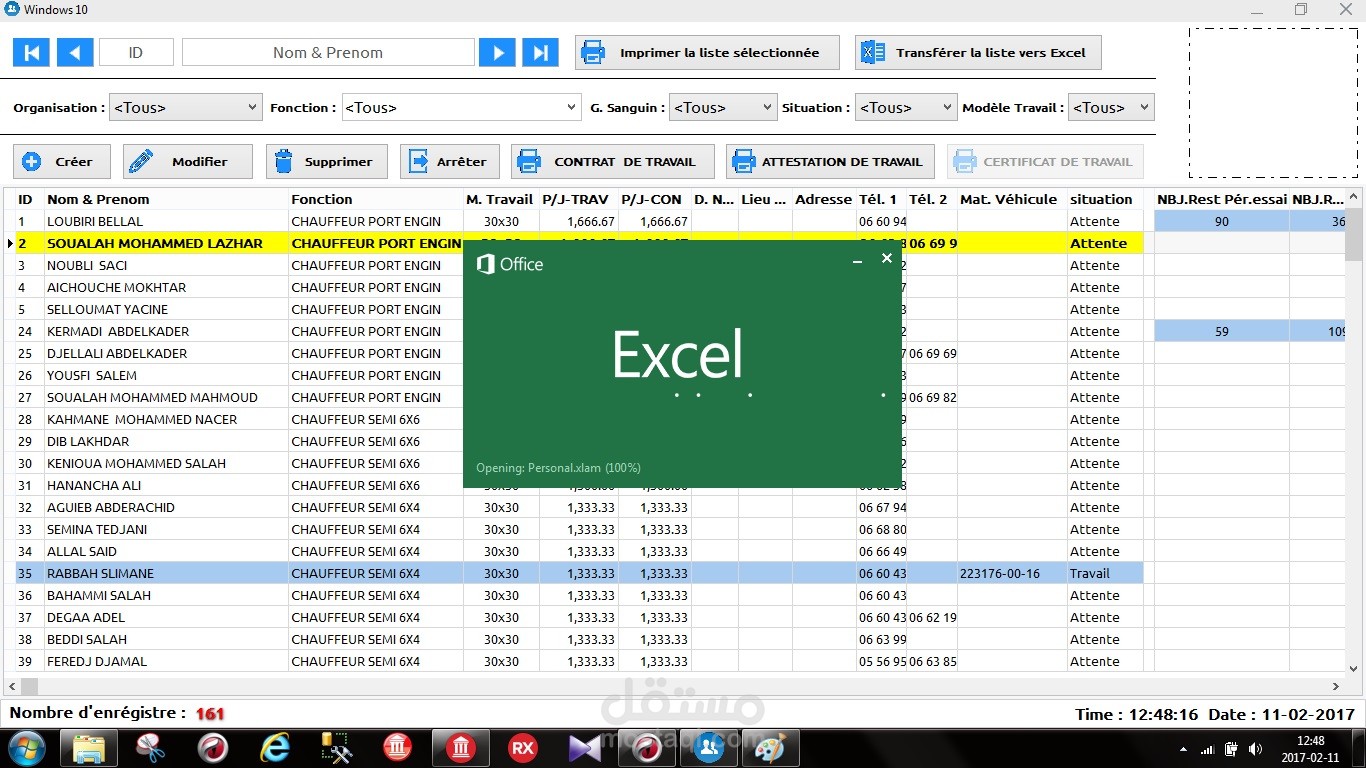The image size is (1366, 768).
Task: Click the vertical scrollbar up arrow
Action: (x=1354, y=198)
